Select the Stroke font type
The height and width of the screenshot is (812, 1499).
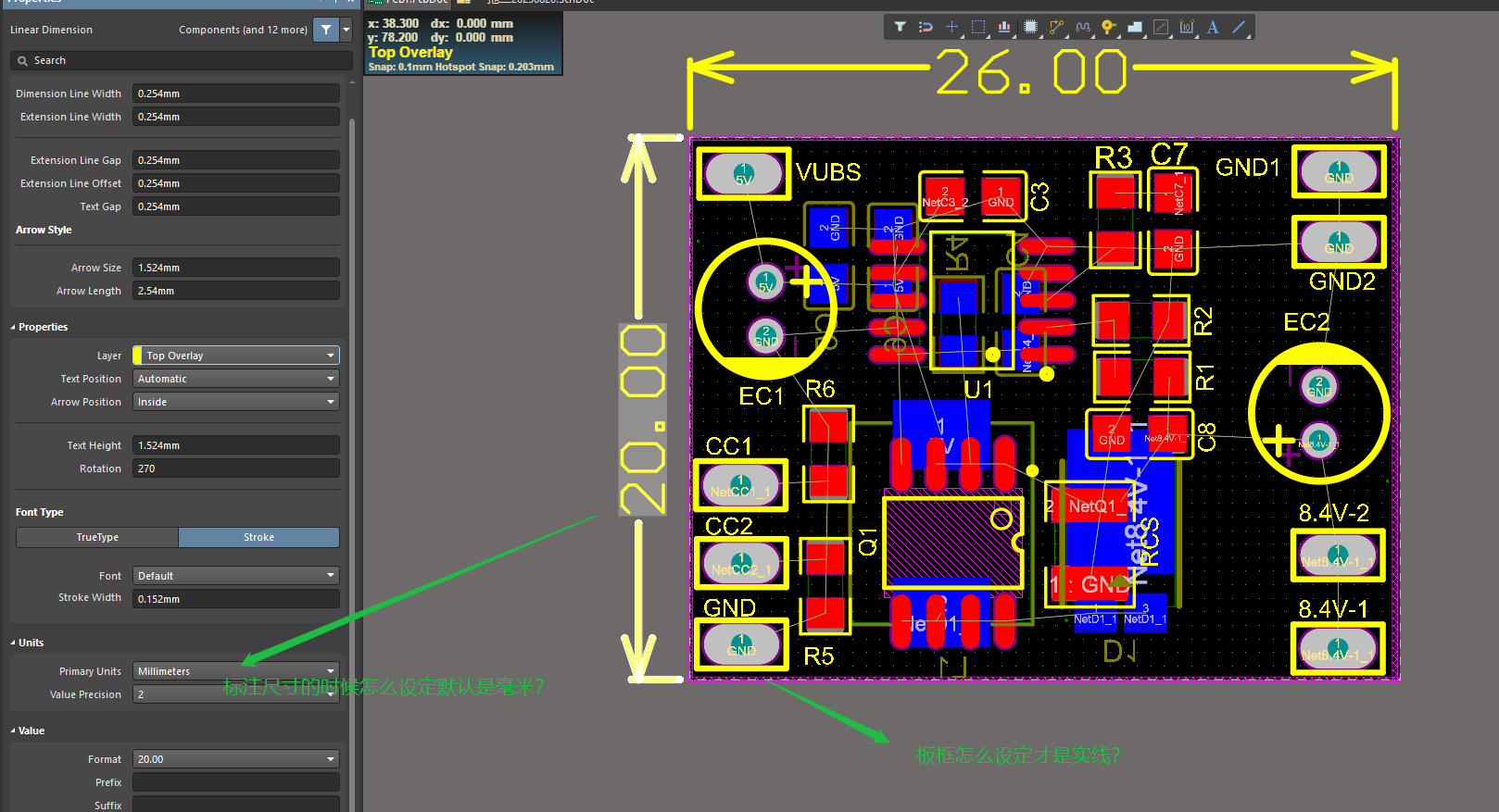(x=258, y=537)
